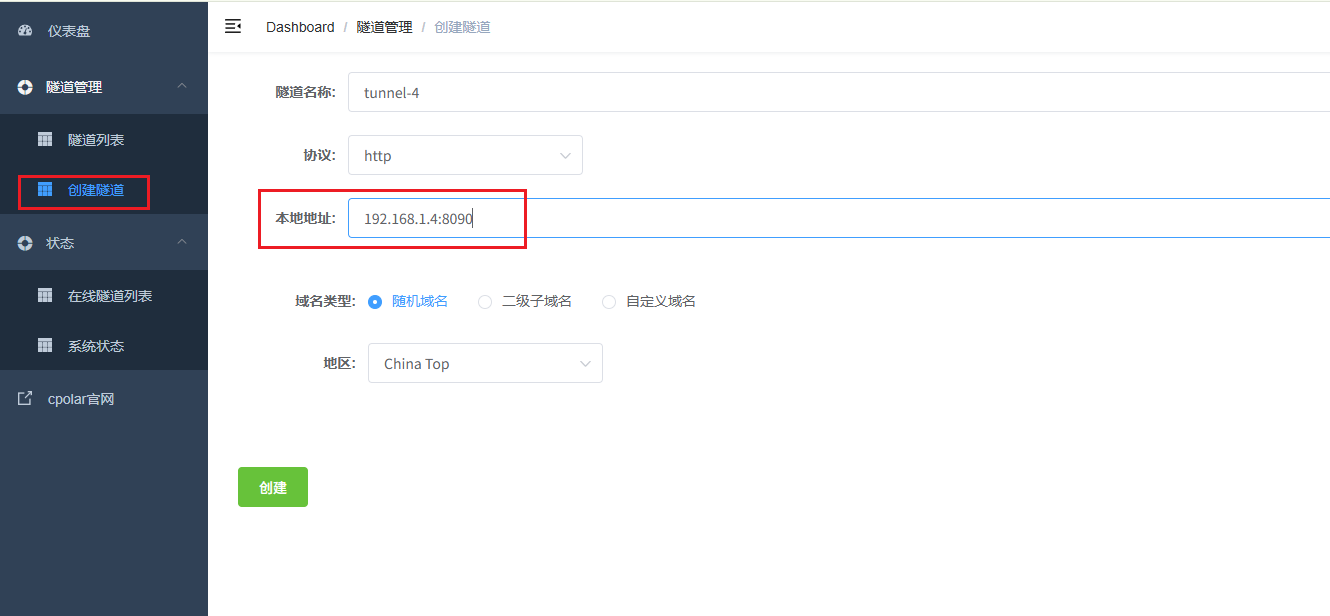The image size is (1330, 616).
Task: Select the 随机域名 radio button
Action: tap(375, 301)
